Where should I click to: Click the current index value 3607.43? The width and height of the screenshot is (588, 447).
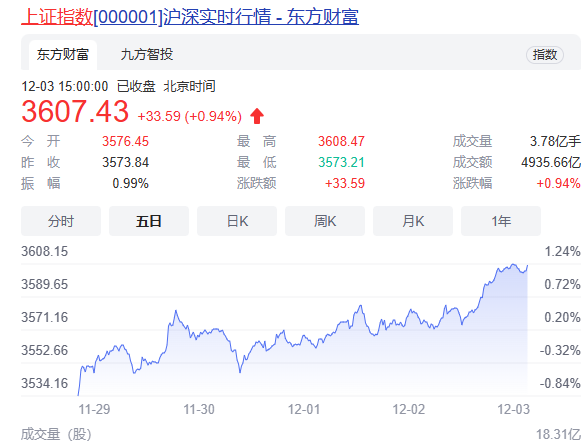75,111
